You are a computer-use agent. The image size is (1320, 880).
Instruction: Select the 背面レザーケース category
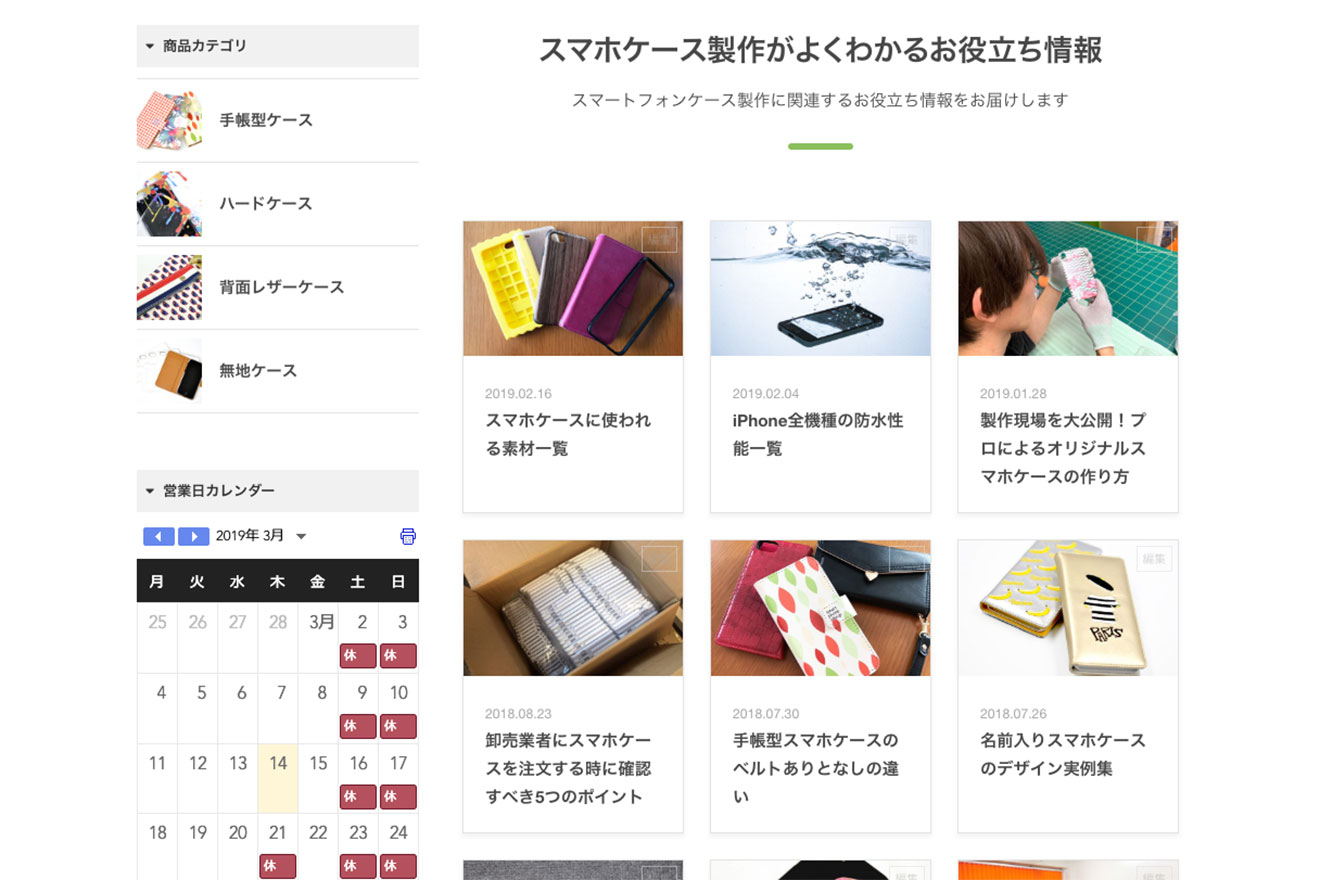click(281, 287)
